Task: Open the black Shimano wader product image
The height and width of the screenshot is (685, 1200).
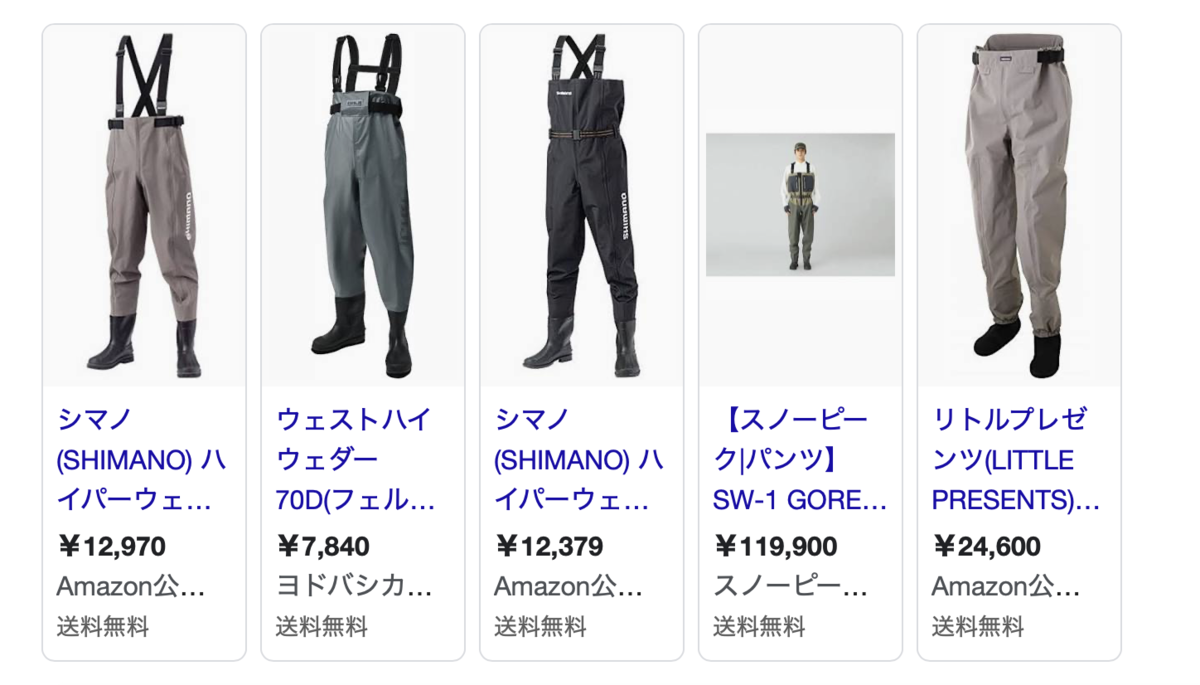Action: 582,205
